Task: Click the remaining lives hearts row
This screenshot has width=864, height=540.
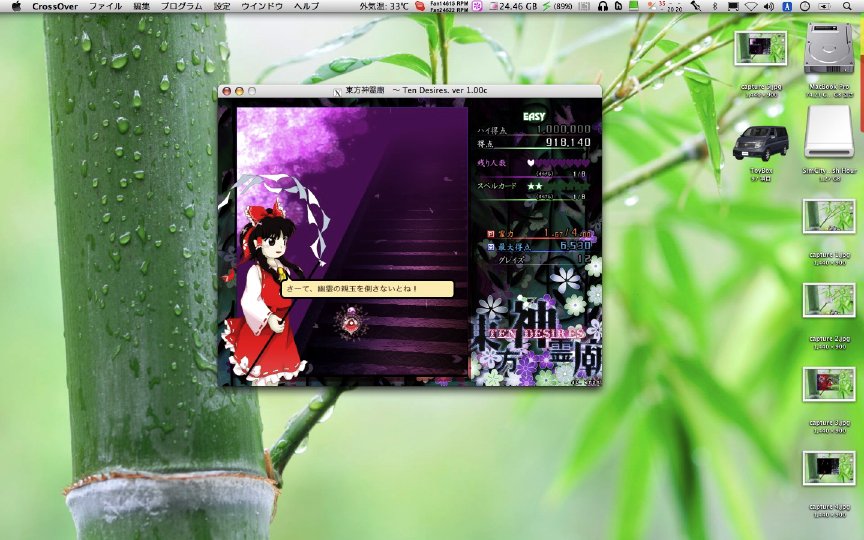Action: coord(558,163)
